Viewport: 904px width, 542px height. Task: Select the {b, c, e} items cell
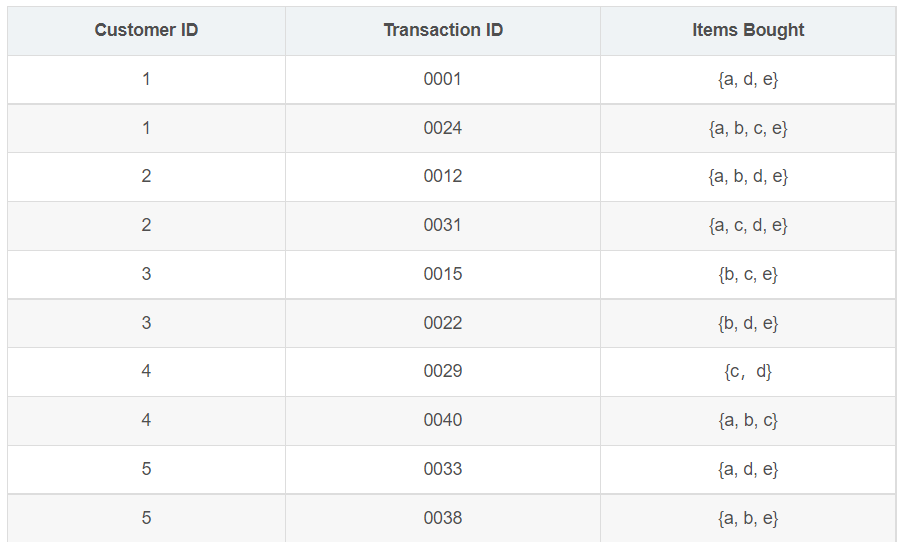click(748, 274)
